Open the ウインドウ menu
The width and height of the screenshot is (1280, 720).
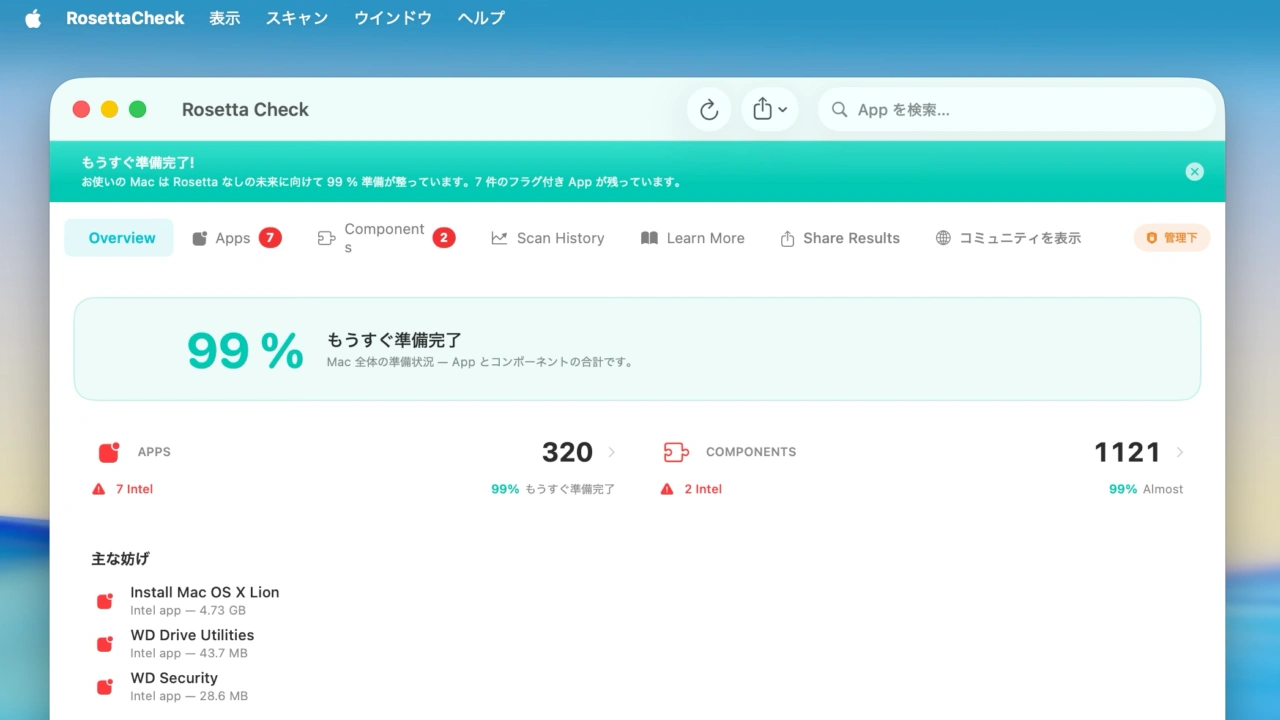[393, 18]
